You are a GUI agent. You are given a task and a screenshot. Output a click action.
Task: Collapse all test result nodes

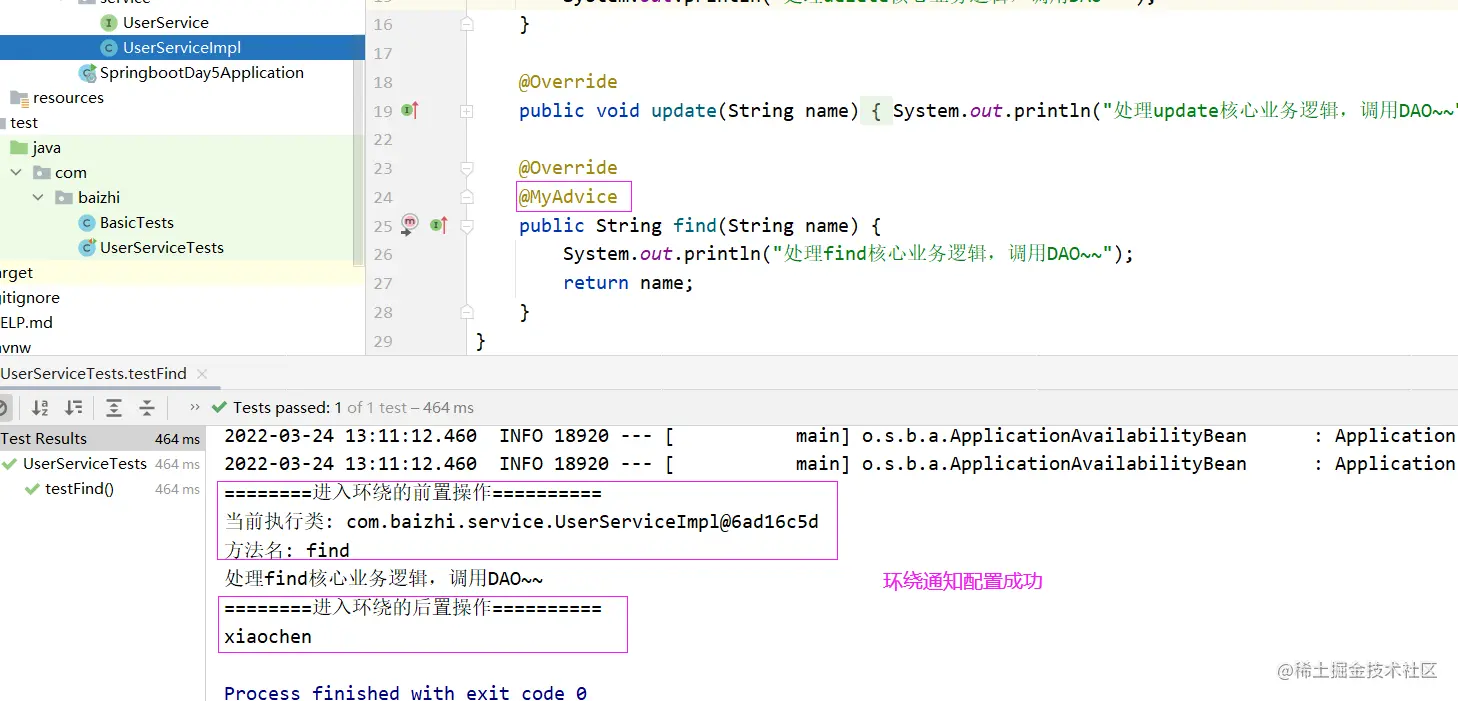click(147, 407)
